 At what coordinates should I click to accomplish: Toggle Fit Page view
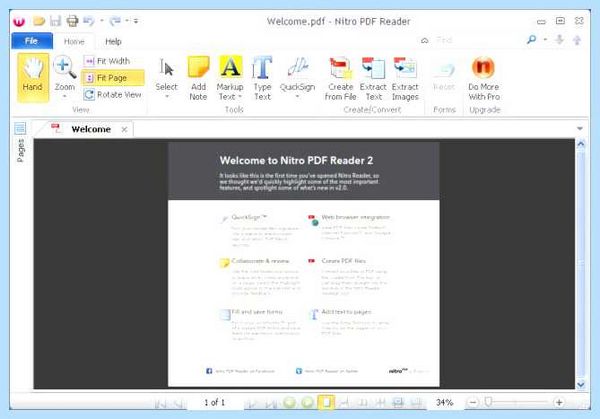coord(112,78)
